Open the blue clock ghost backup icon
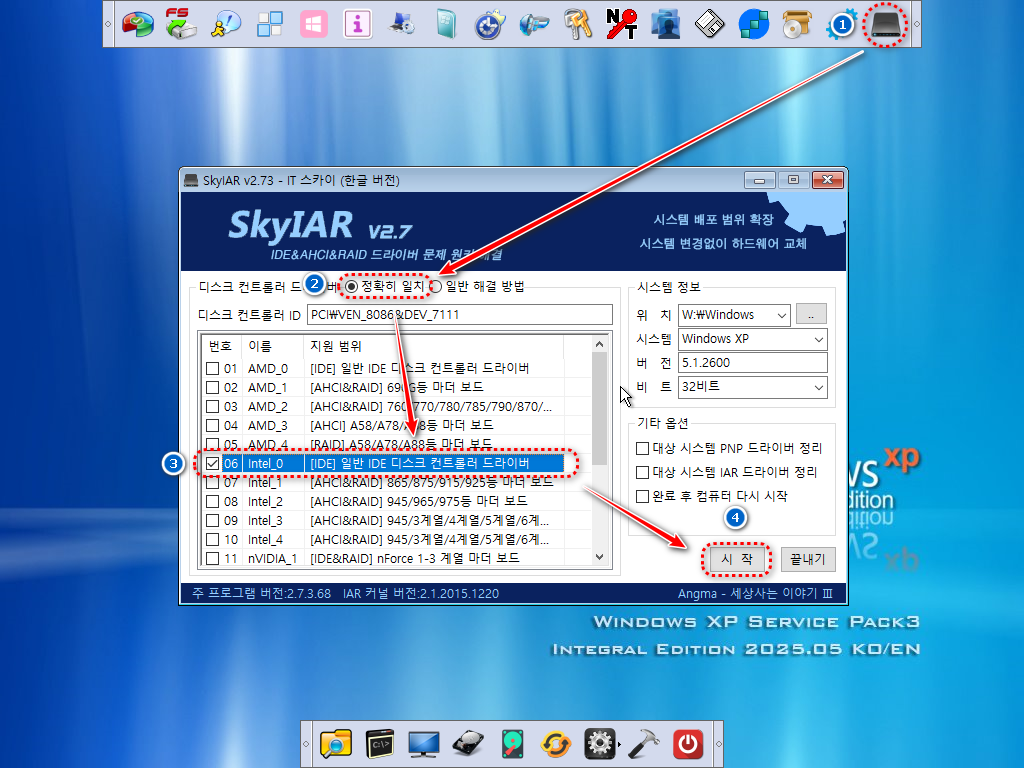Image resolution: width=1024 pixels, height=768 pixels. click(490, 25)
